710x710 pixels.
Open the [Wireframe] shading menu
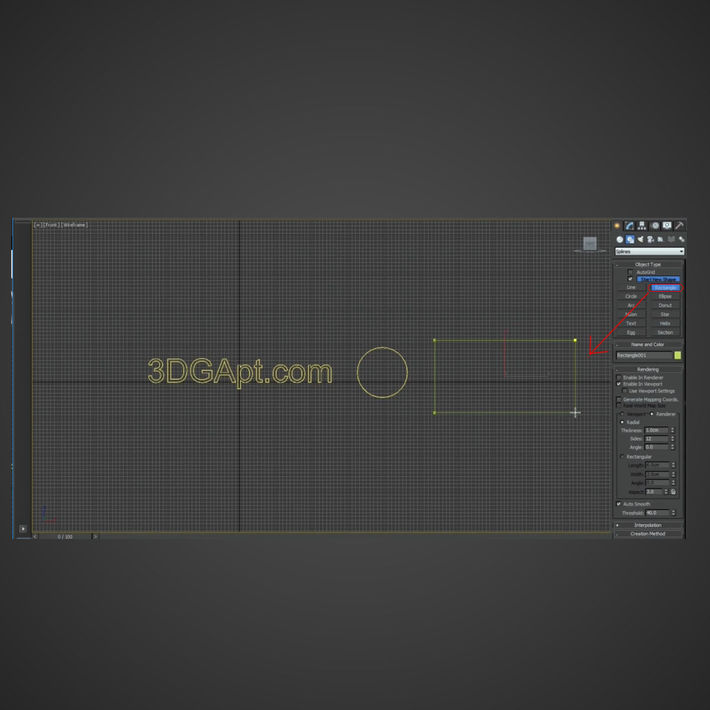74,225
